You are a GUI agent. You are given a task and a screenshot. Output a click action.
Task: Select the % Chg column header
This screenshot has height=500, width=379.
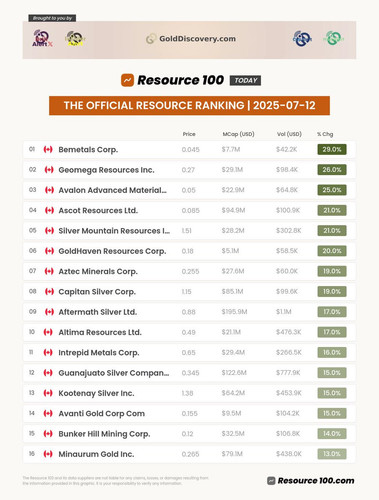point(325,134)
